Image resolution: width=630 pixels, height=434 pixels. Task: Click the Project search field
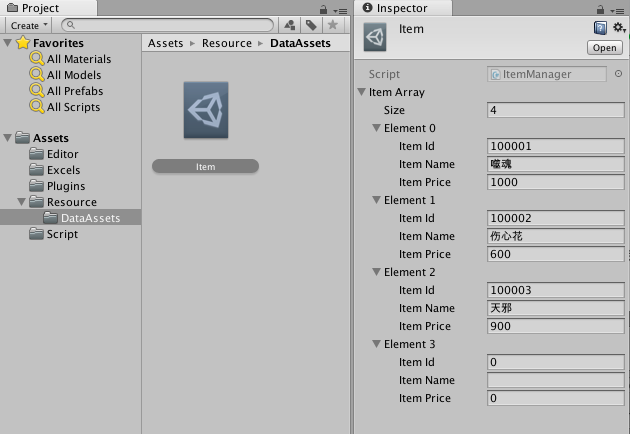(168, 25)
